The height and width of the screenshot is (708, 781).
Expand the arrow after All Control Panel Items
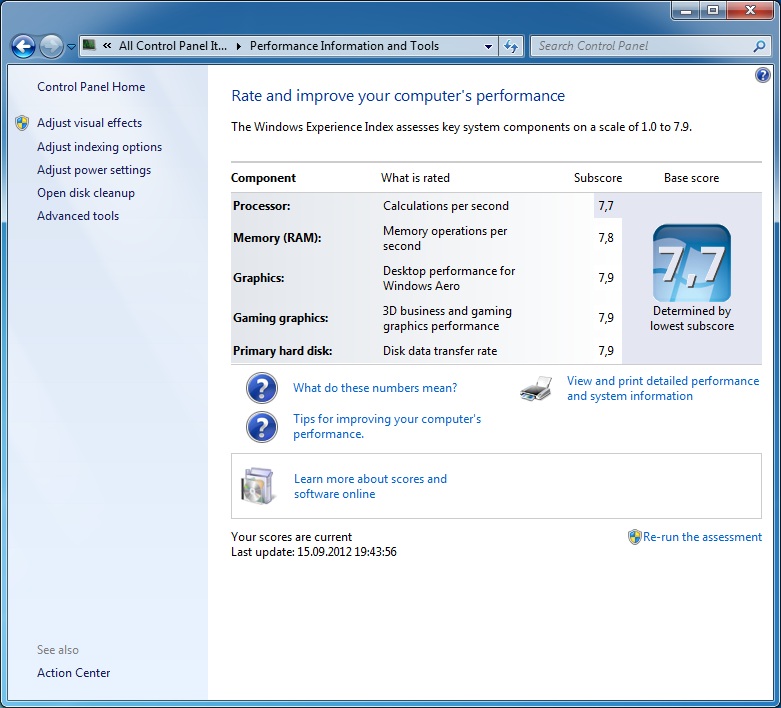(239, 46)
